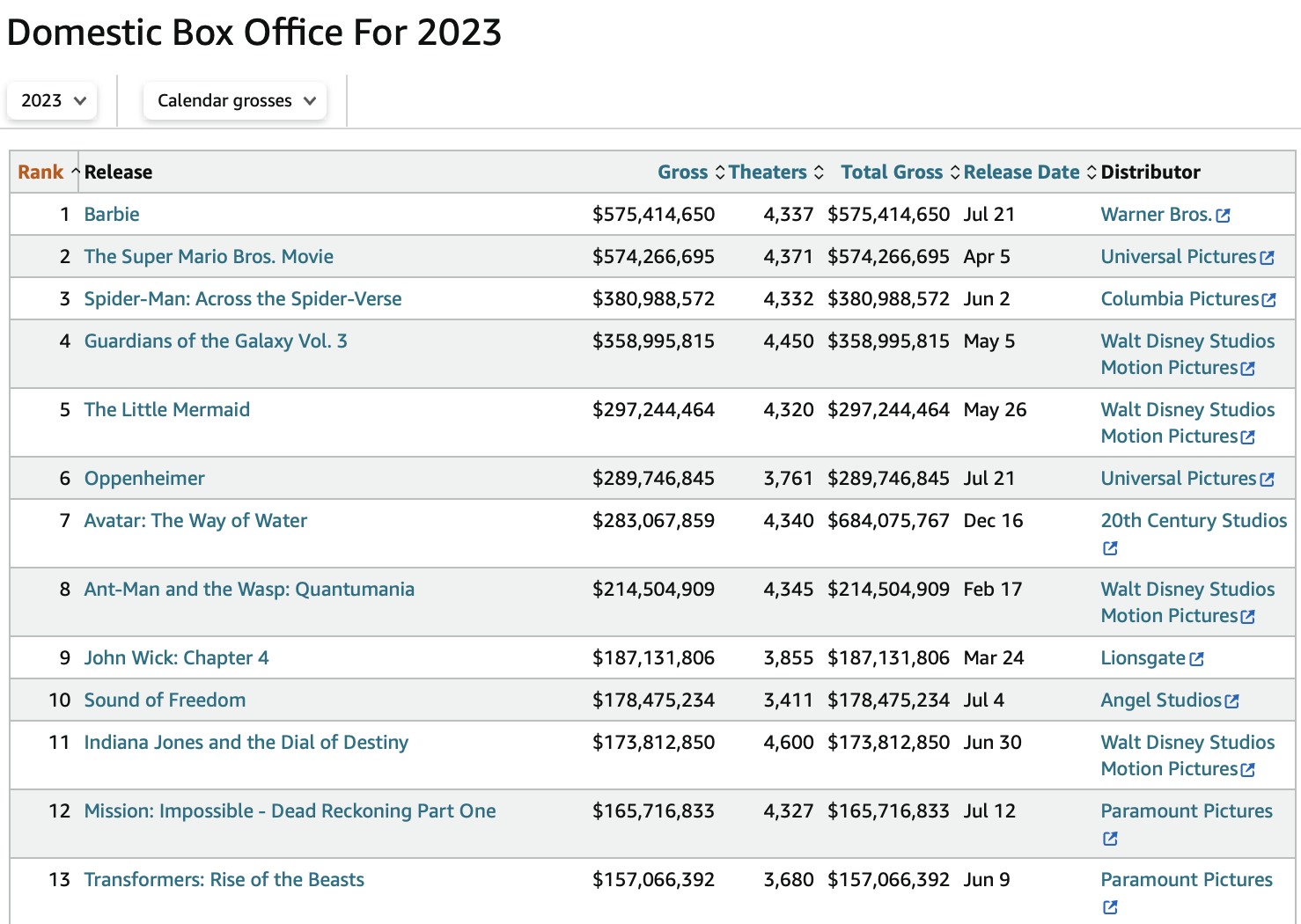Click Avatar total gross $684,075,767
The image size is (1301, 924).
click(888, 520)
